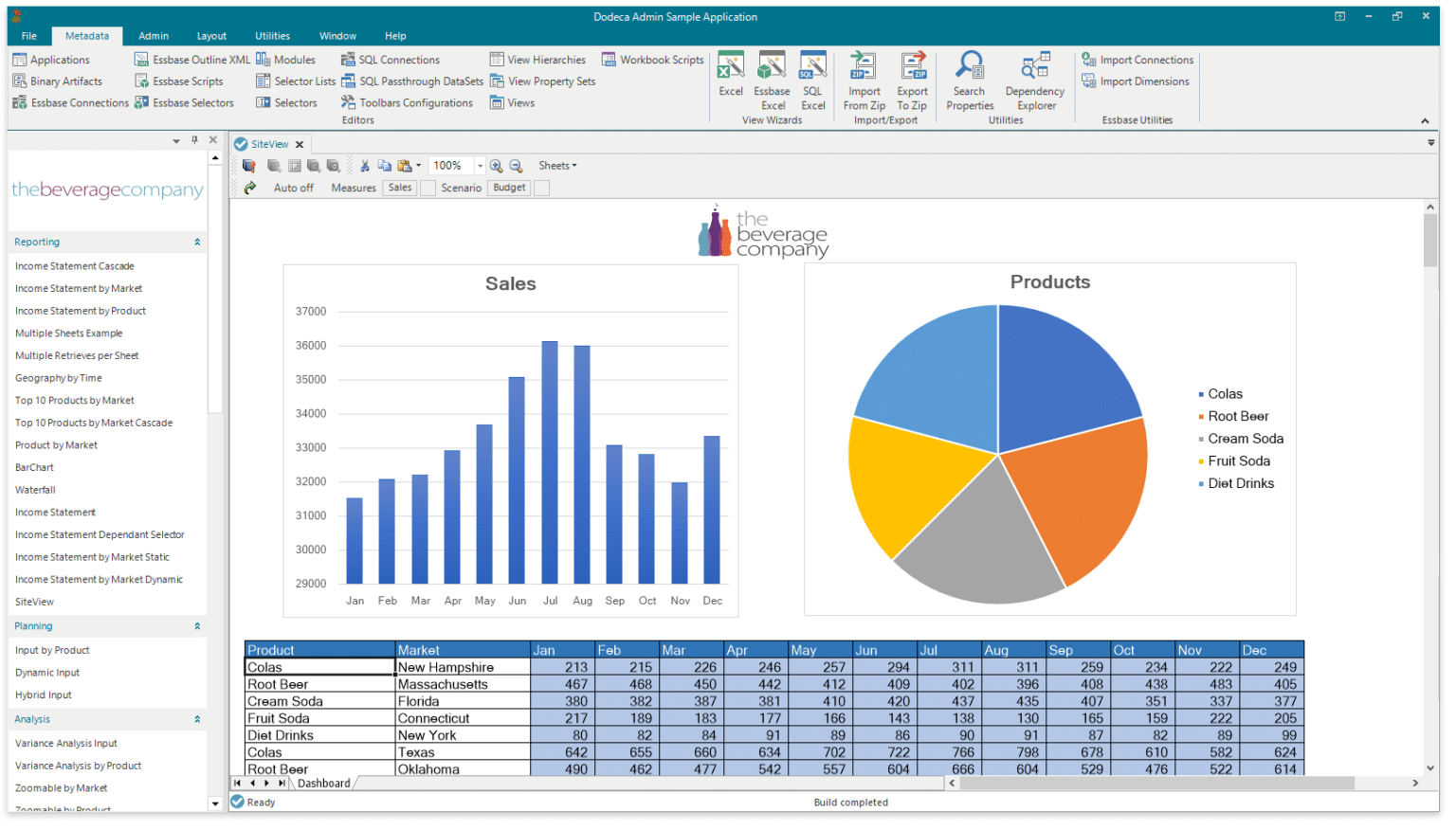Open the zoom percentage dropdown
Image resolution: width=1456 pixels, height=830 pixels.
(480, 165)
